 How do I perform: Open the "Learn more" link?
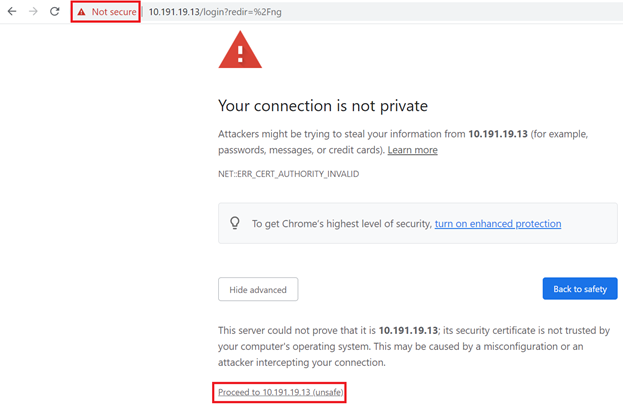pos(412,150)
